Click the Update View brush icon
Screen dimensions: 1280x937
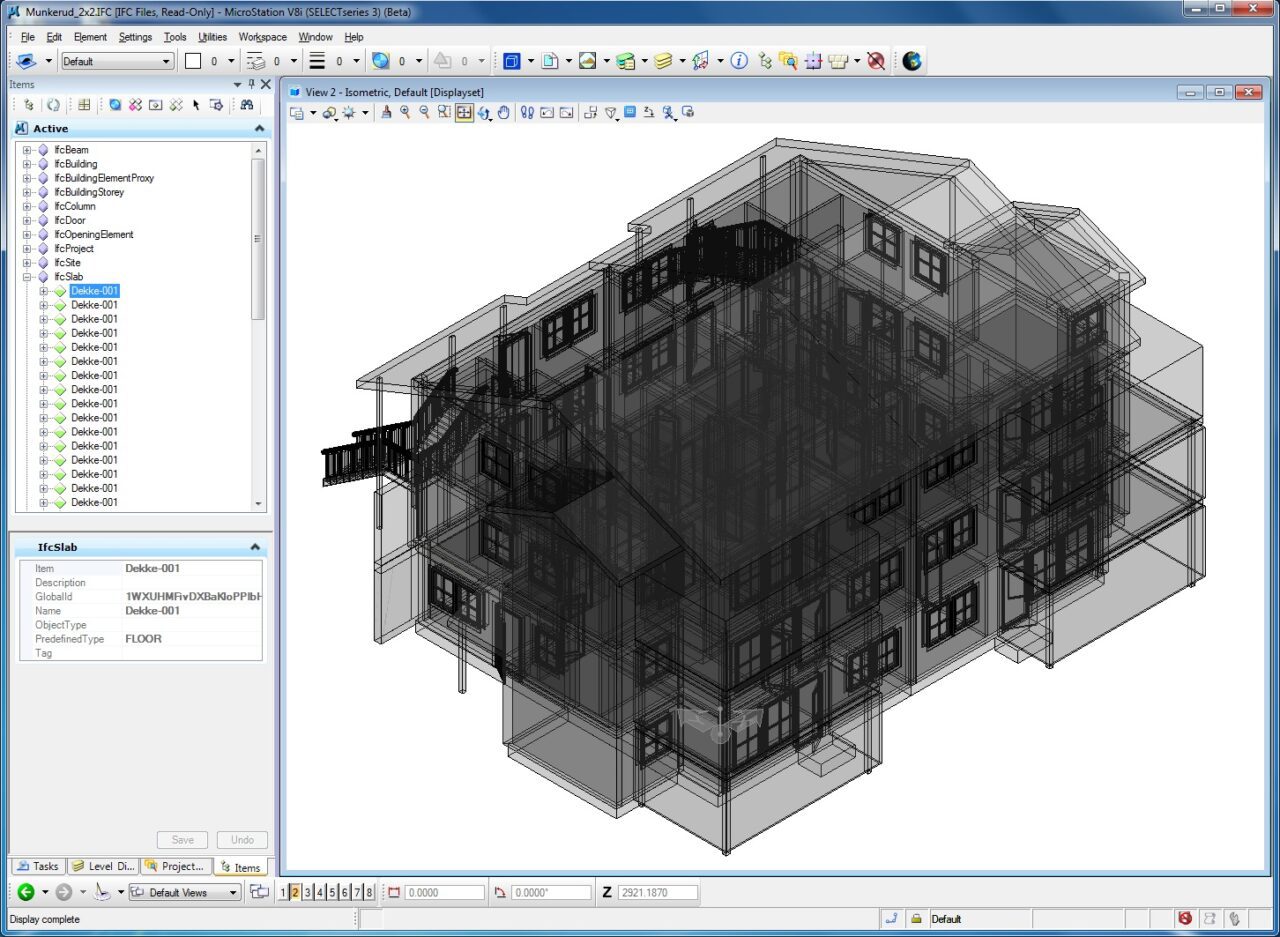387,112
